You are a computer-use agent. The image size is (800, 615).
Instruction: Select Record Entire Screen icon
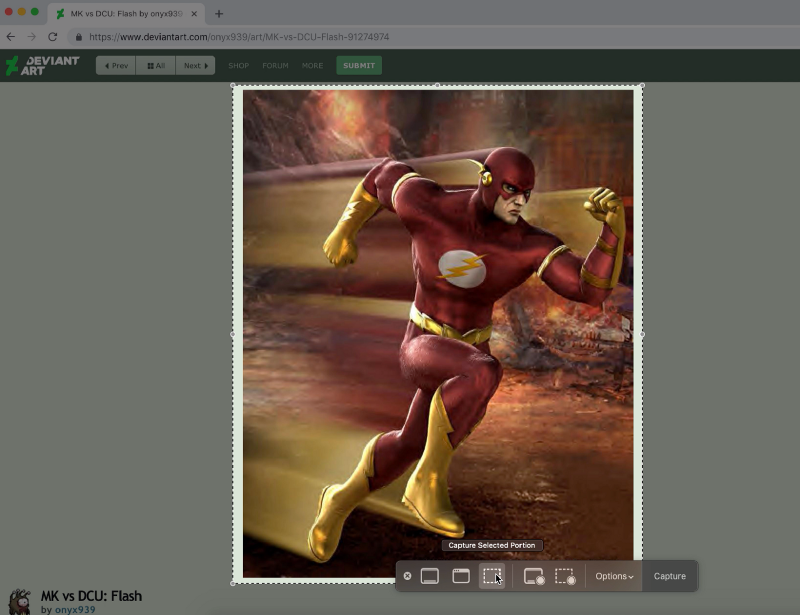point(534,576)
